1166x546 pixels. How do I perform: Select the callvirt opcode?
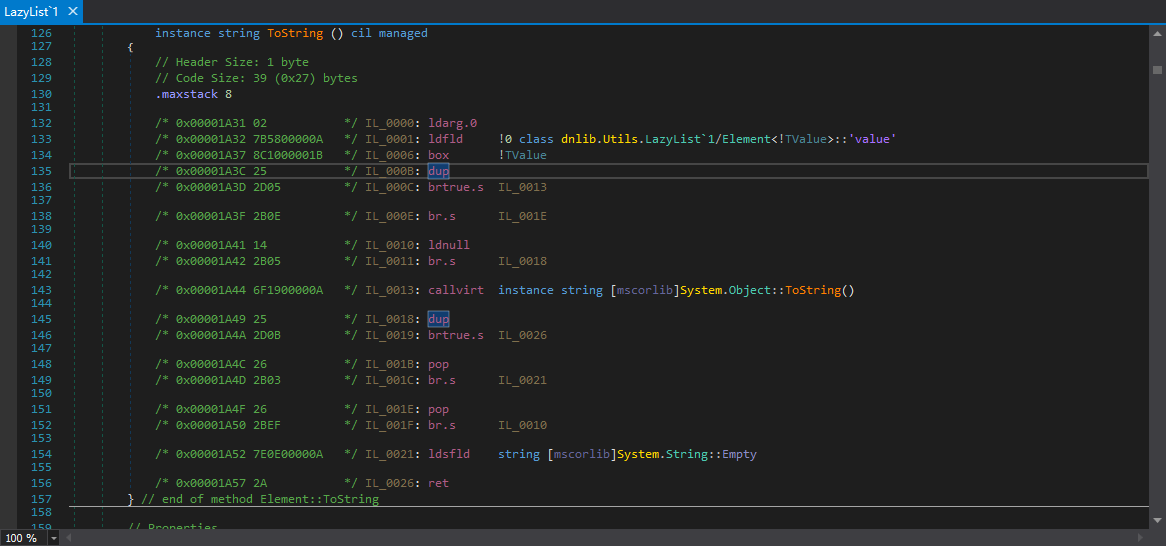(455, 291)
